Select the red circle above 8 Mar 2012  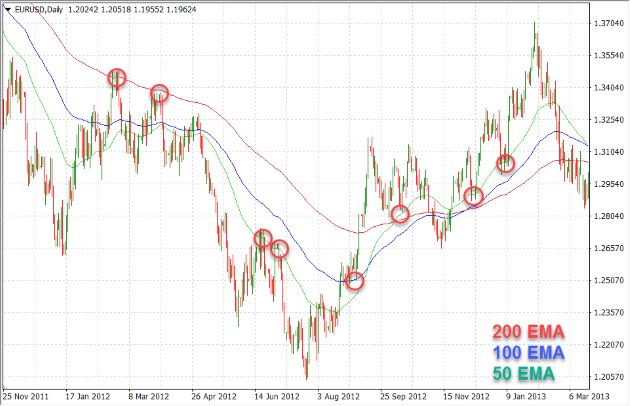pyautogui.click(x=159, y=94)
